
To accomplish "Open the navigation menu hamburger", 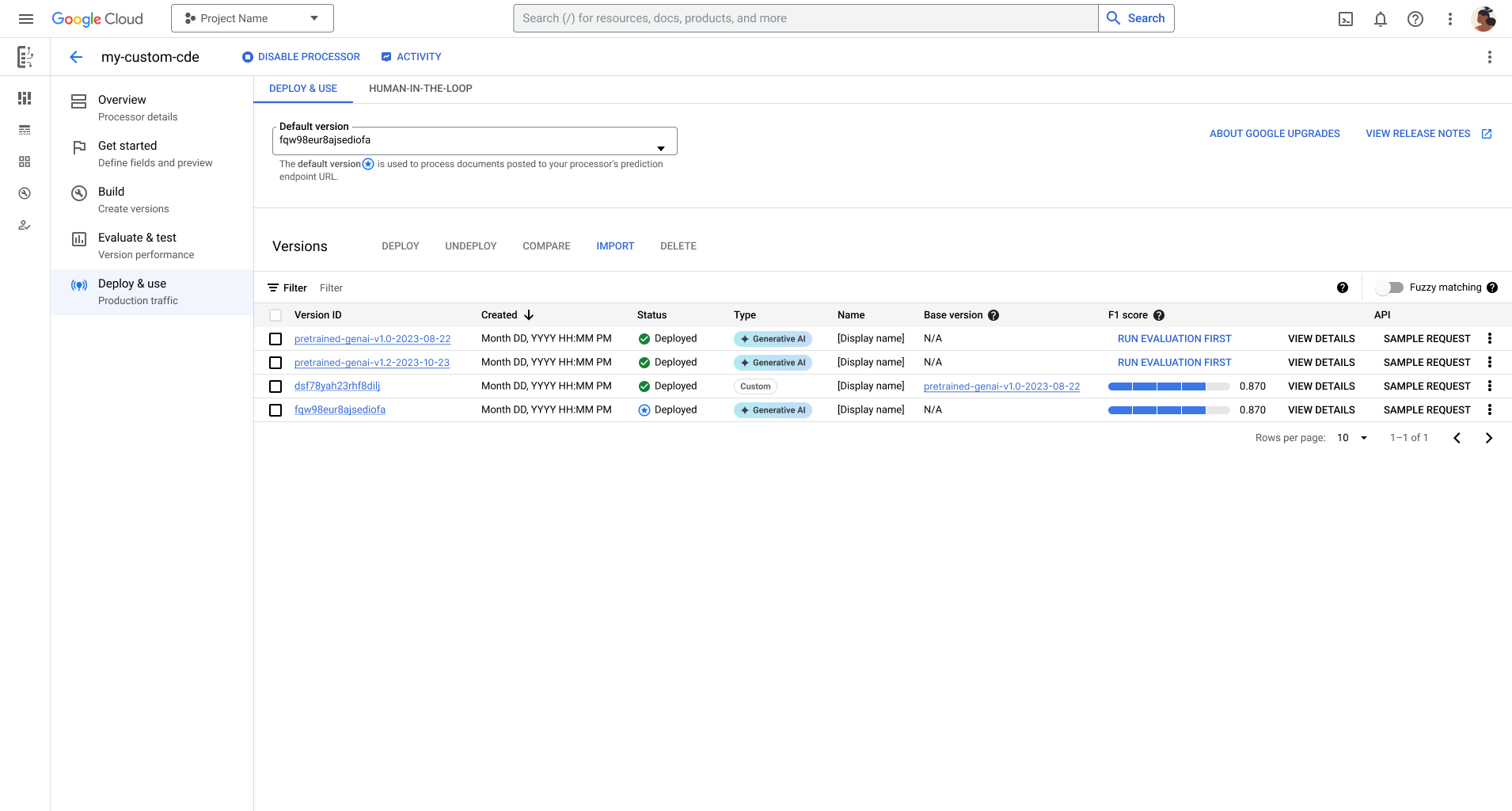I will (x=25, y=18).
